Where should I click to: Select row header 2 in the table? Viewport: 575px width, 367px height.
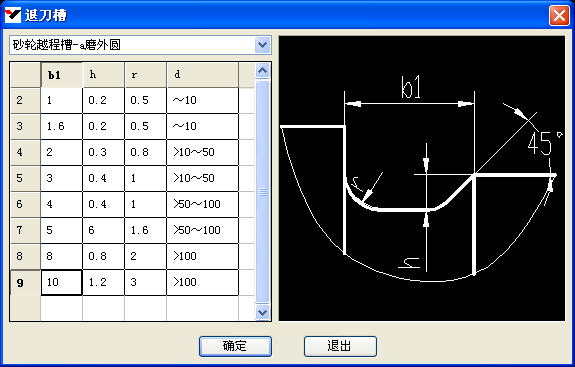[x=25, y=100]
